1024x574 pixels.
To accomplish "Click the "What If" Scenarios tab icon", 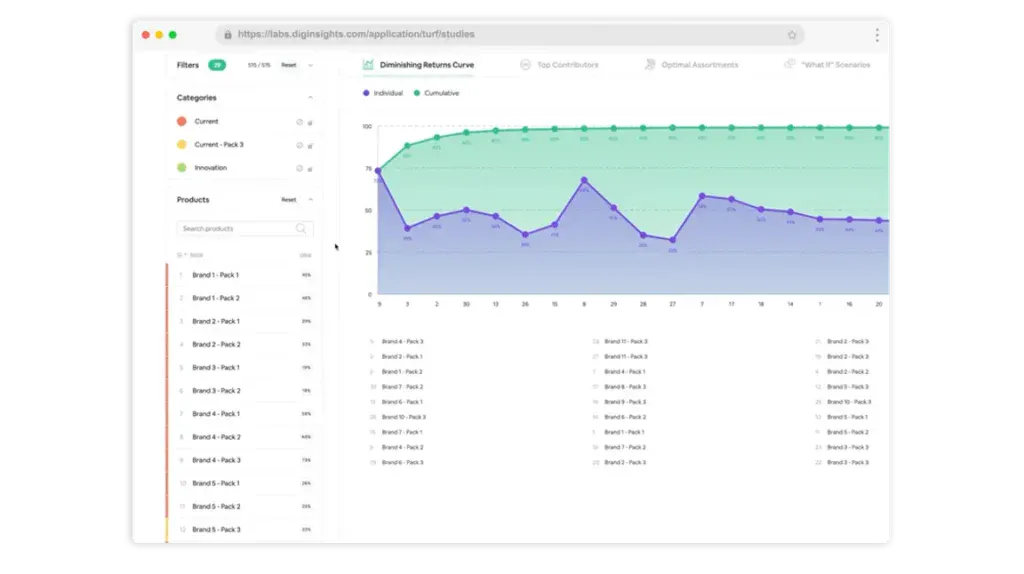I will (790, 64).
